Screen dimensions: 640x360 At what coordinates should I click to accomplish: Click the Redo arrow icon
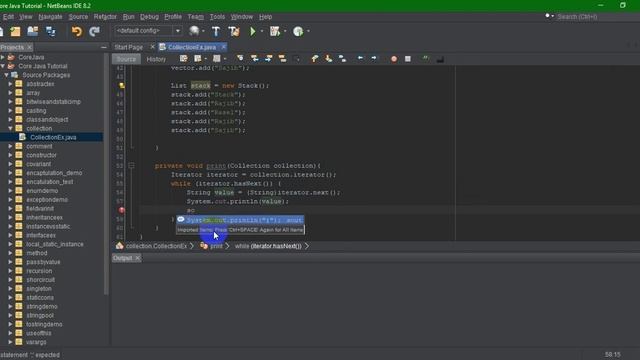pyautogui.click(x=95, y=31)
